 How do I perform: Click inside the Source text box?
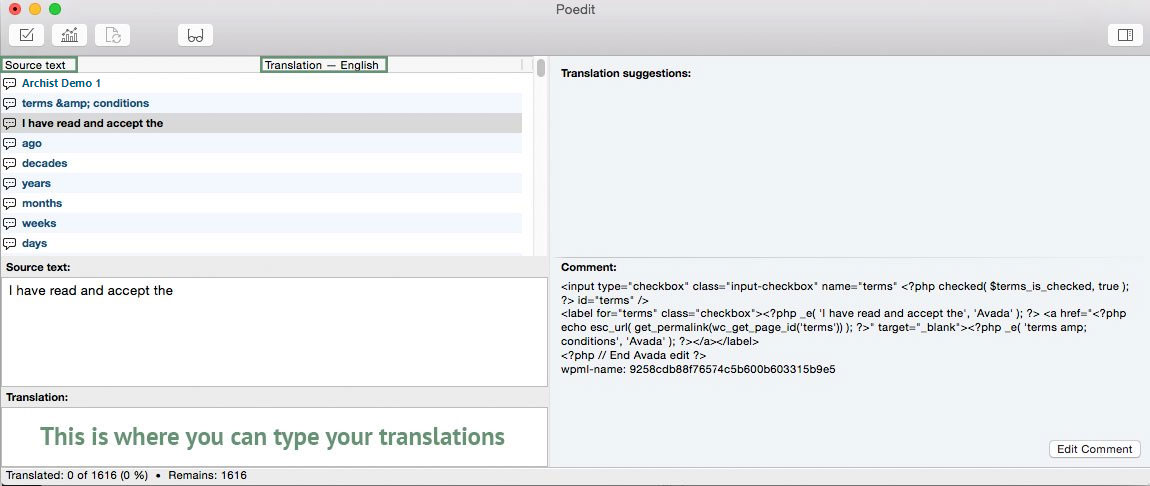tap(274, 335)
